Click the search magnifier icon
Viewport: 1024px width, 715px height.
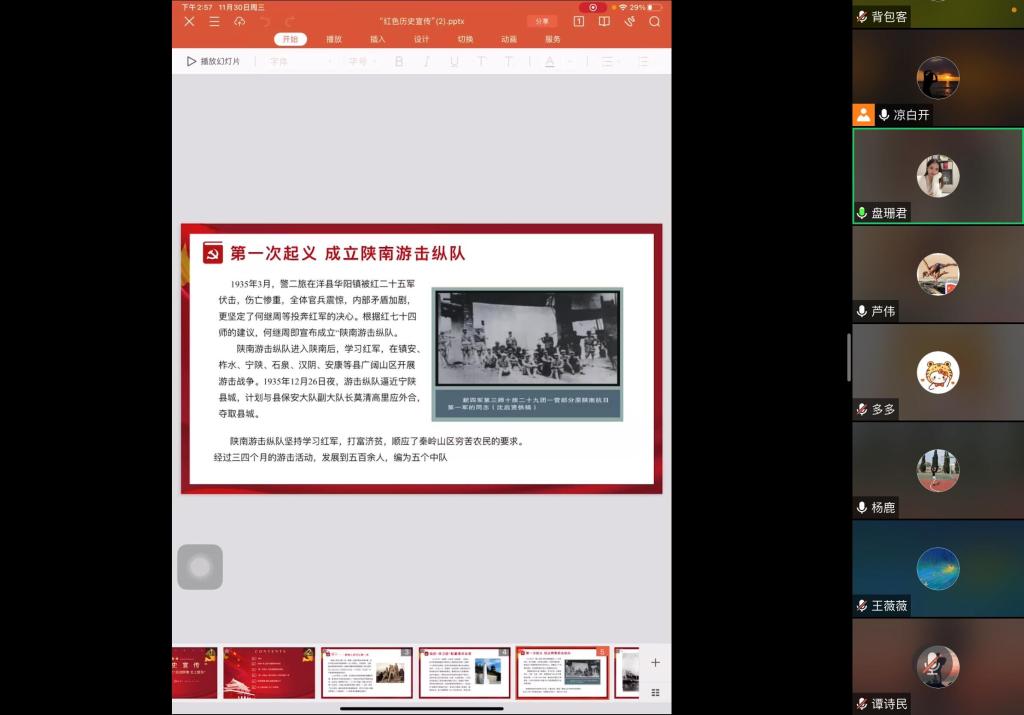point(655,21)
